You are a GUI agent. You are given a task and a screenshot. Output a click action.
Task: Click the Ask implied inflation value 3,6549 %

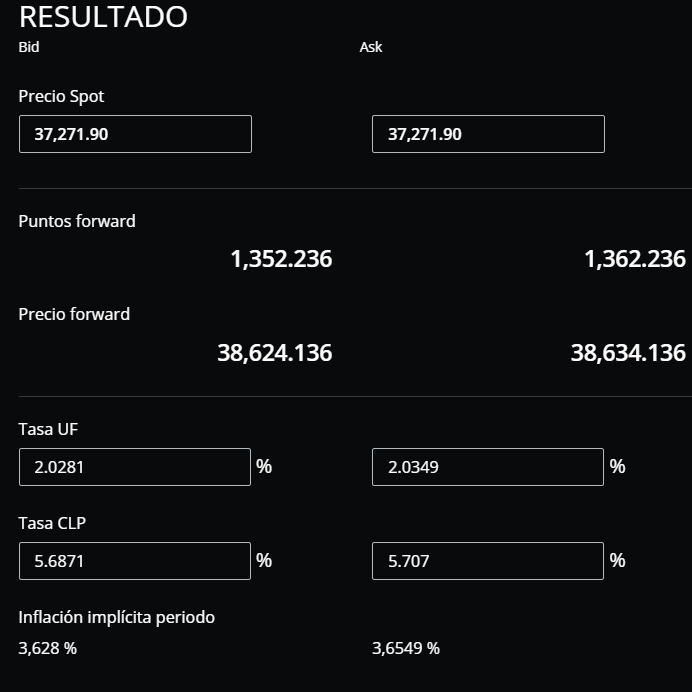(x=406, y=648)
